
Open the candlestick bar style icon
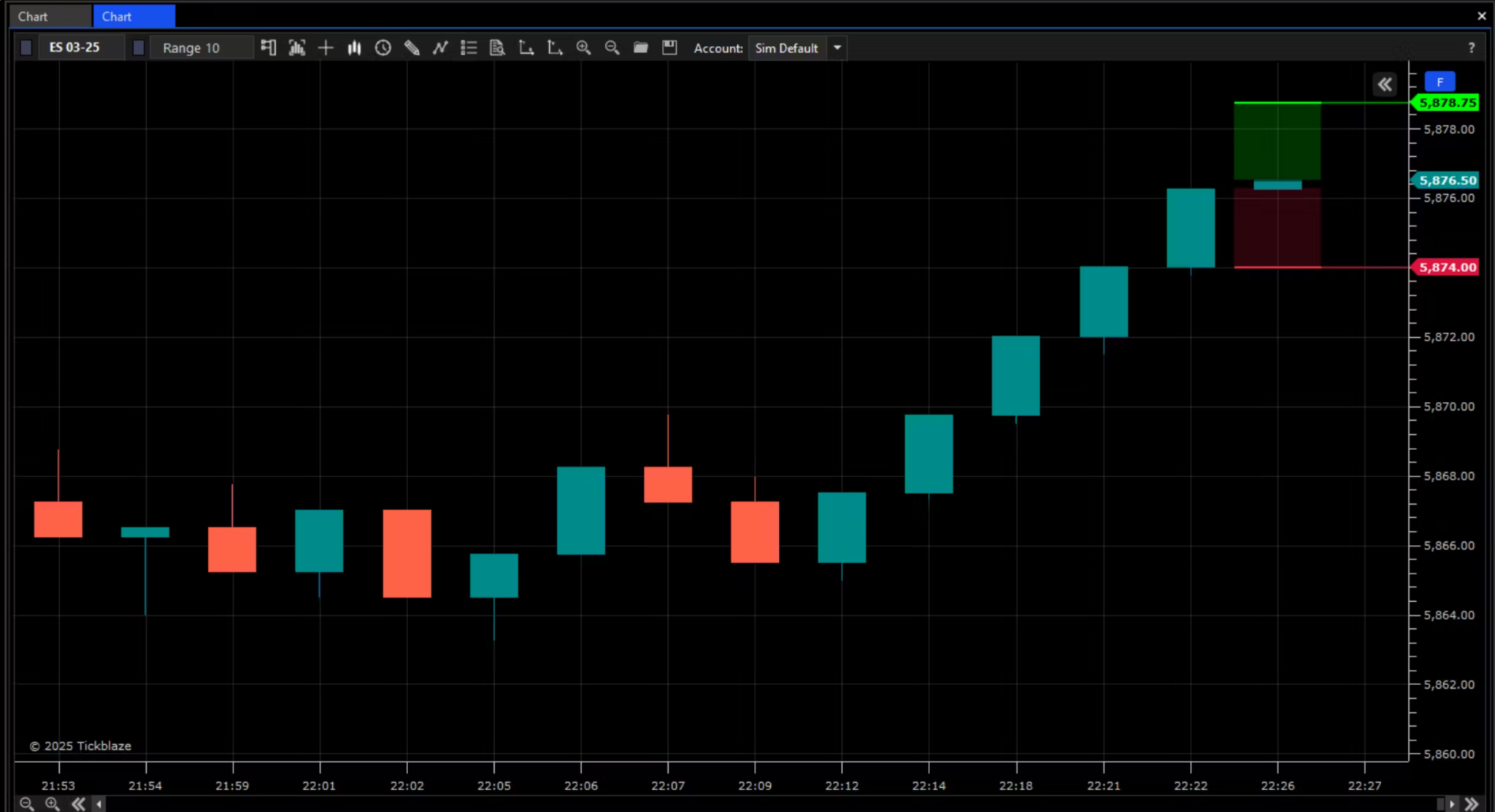point(355,48)
